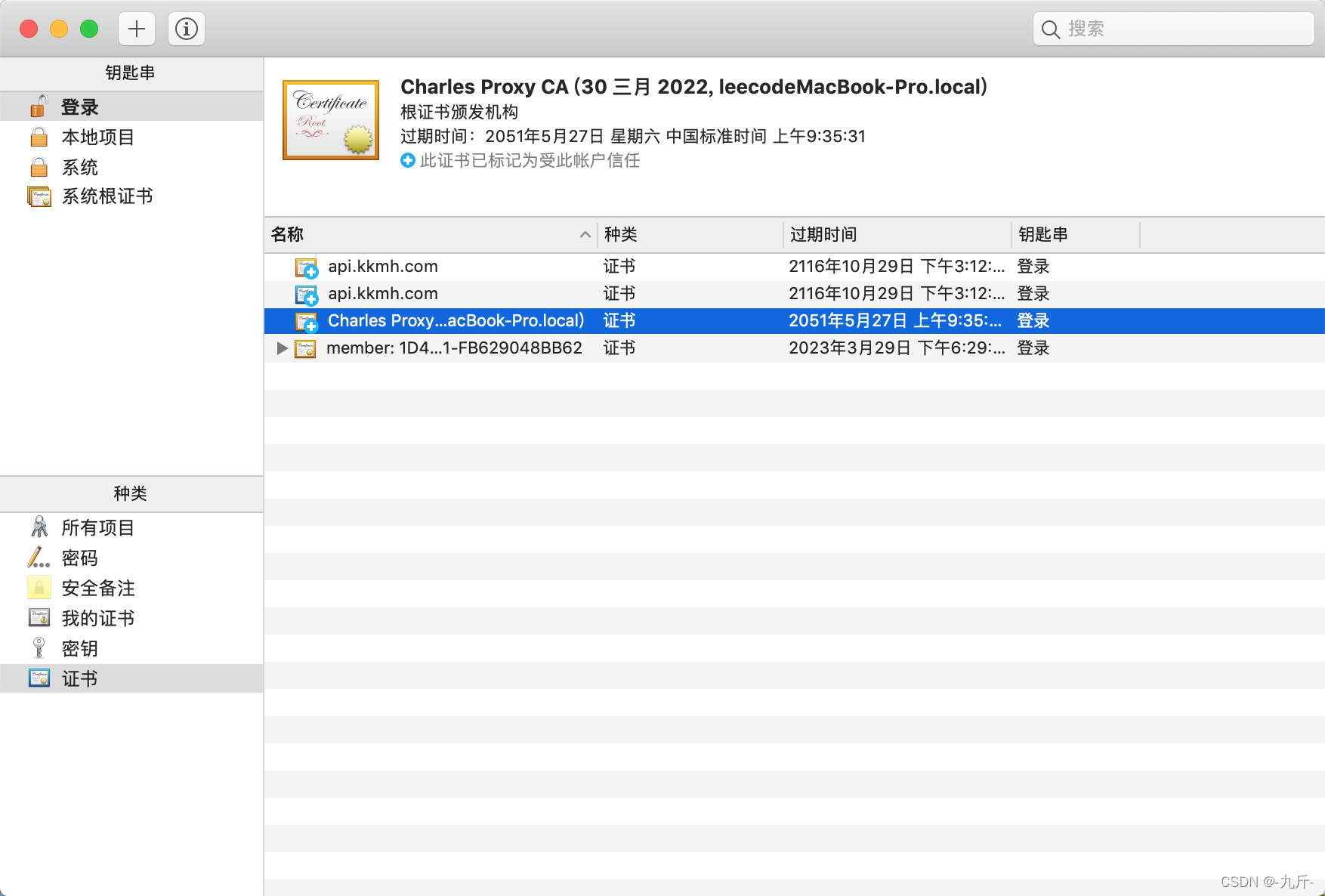
Task: Select member: 1D4...1-FB629048BB62 name
Action: (454, 348)
